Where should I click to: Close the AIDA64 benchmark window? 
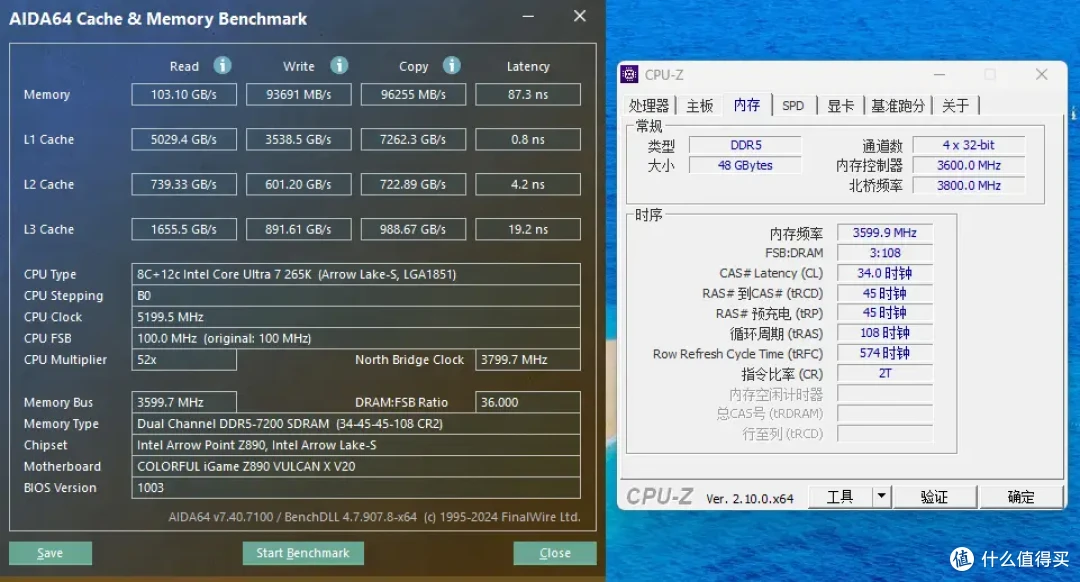[x=580, y=16]
